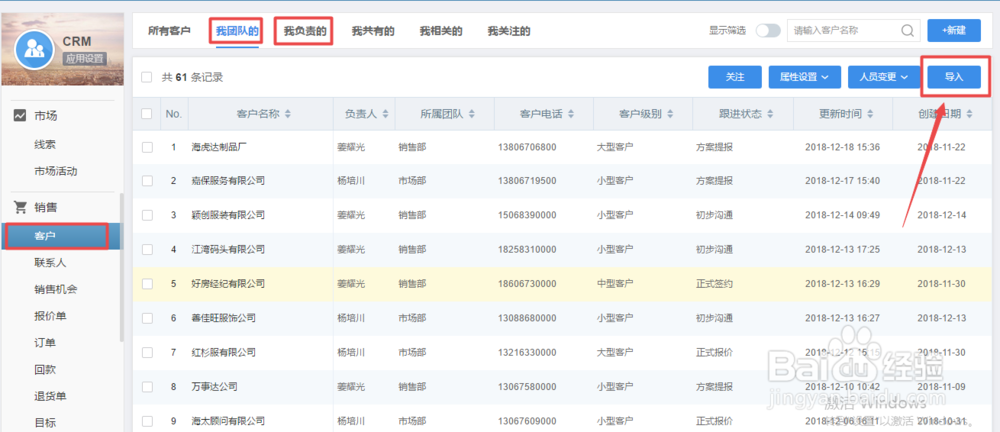Click the CRM app avatar icon
The height and width of the screenshot is (432, 1000).
pyautogui.click(x=34, y=49)
